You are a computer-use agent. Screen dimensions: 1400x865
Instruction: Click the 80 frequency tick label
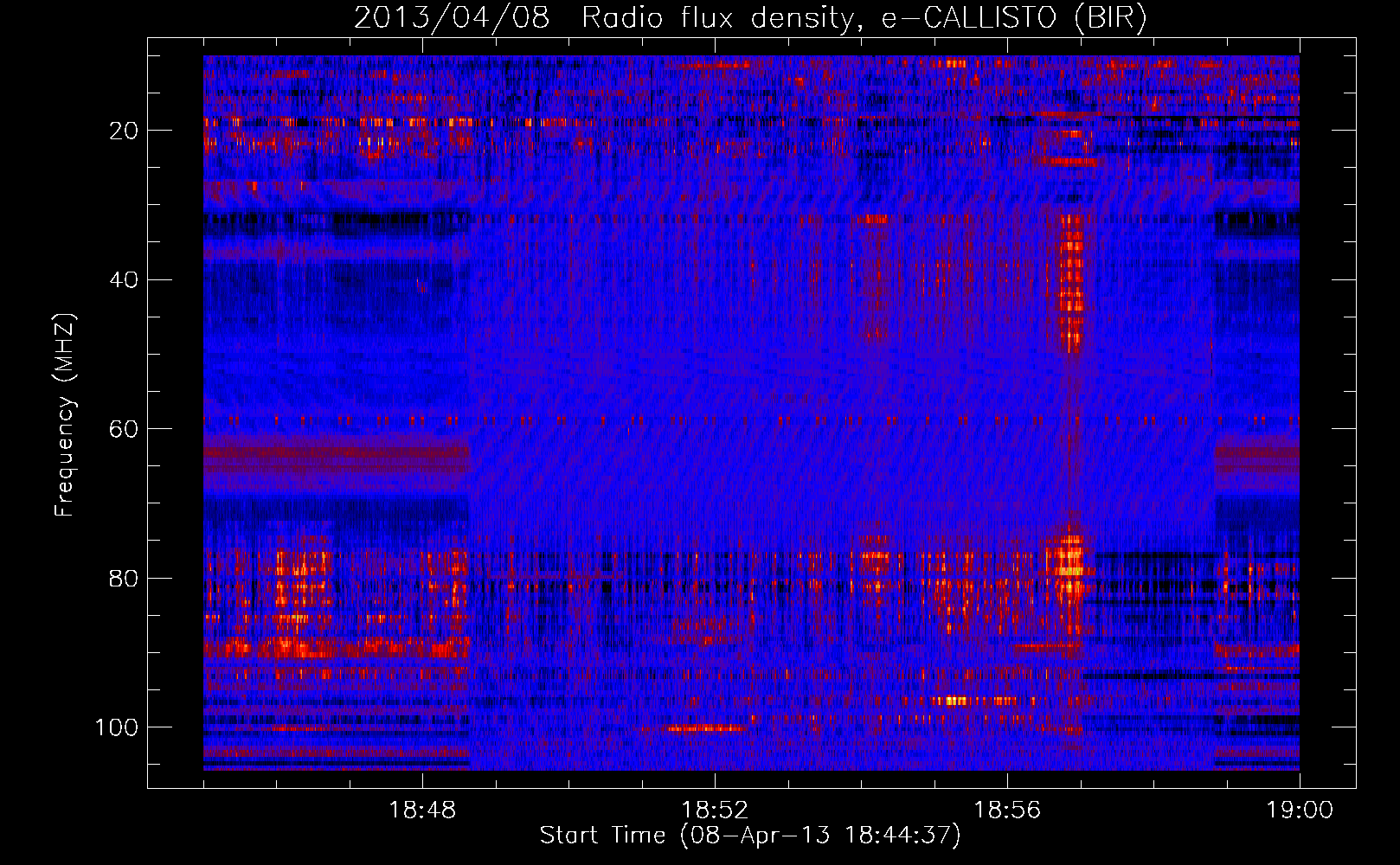click(125, 579)
